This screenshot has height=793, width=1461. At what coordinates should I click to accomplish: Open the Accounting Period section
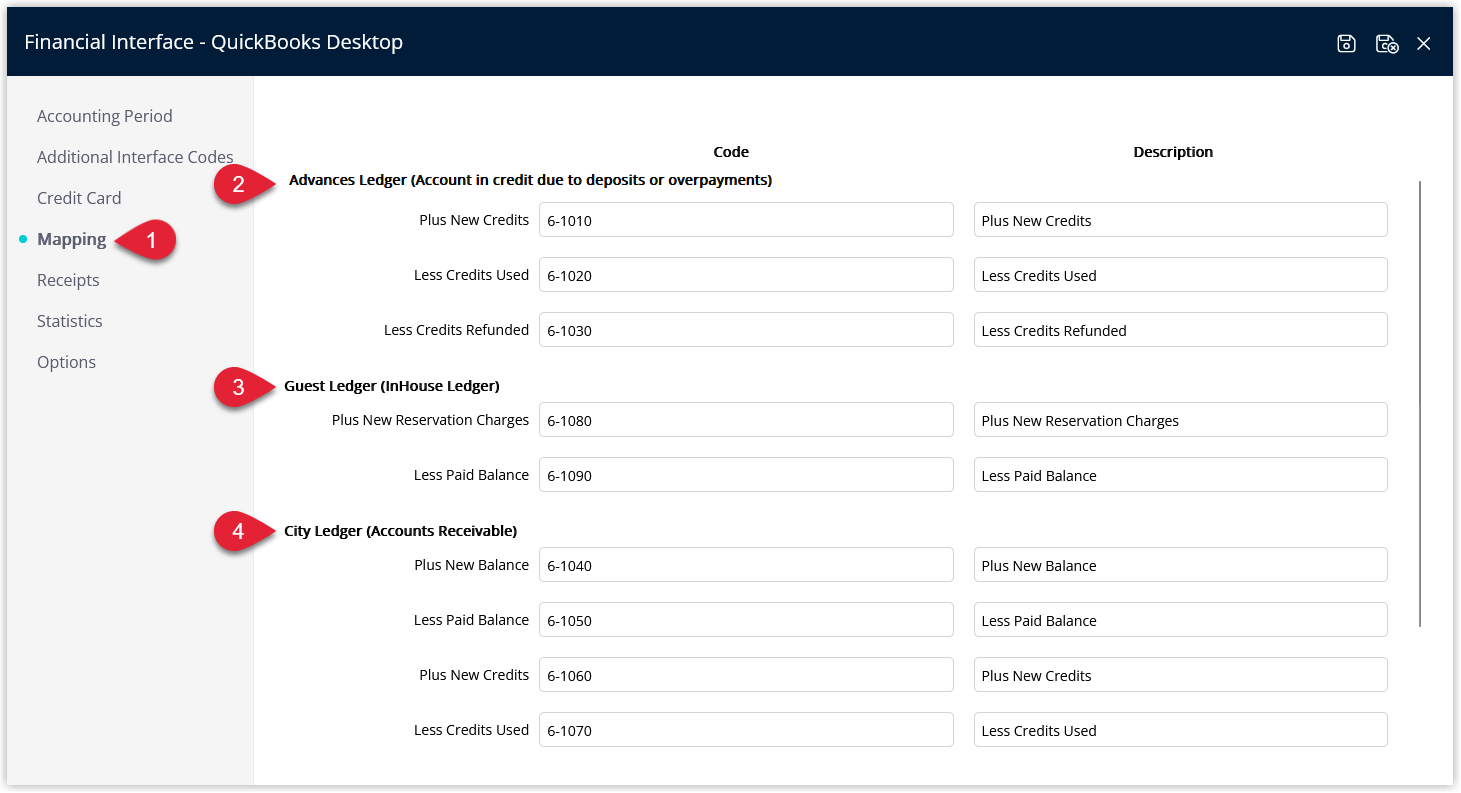coord(105,116)
